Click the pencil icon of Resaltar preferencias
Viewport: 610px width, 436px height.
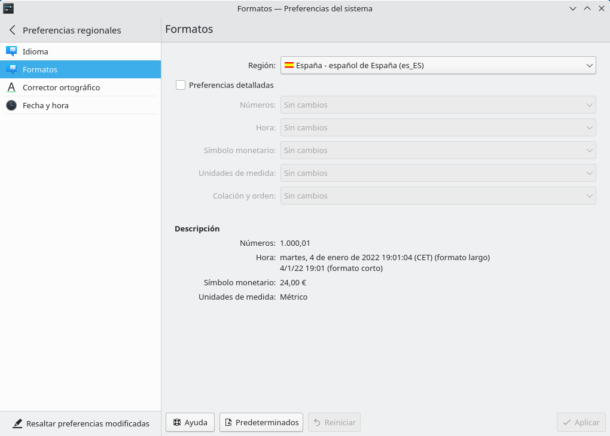[x=17, y=423]
